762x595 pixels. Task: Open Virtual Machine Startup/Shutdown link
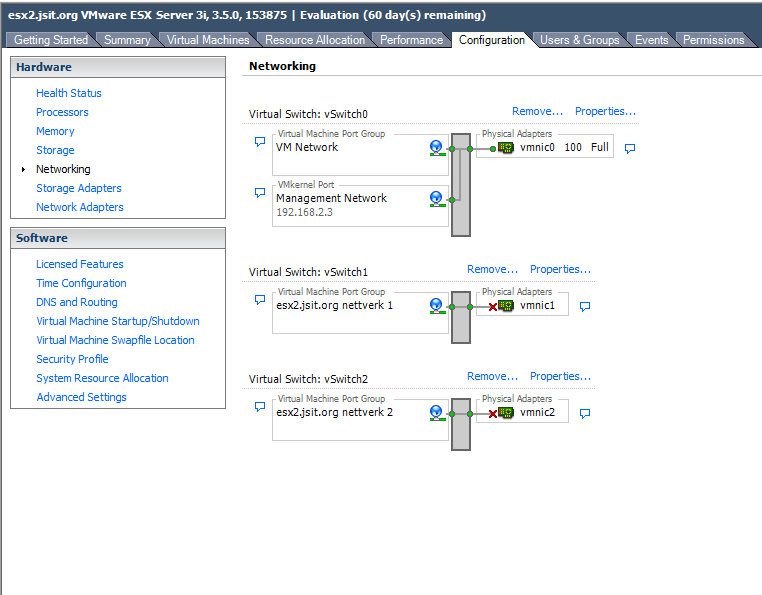pyautogui.click(x=118, y=321)
